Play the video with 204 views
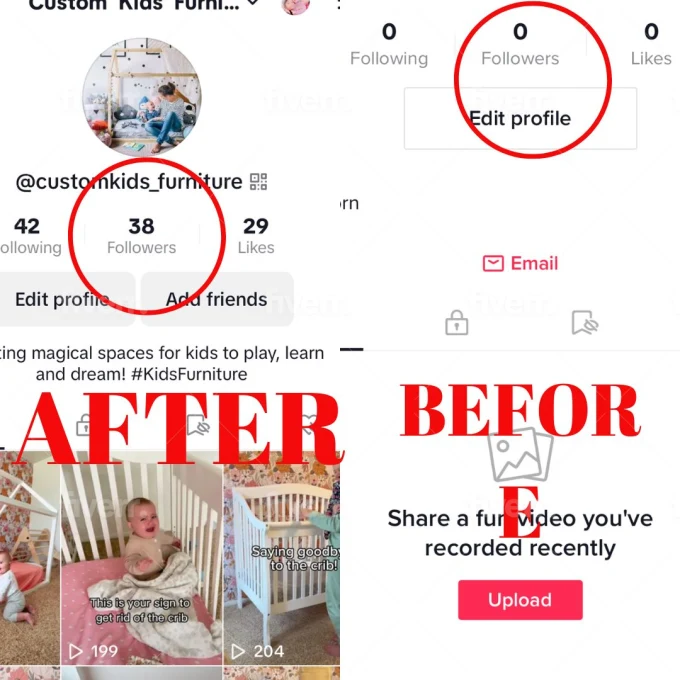 tap(282, 558)
